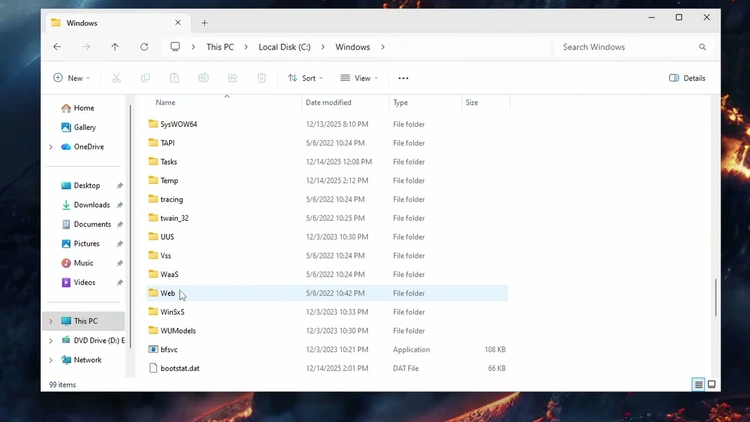Expand the OneDrive tree node
The height and width of the screenshot is (422, 750).
[x=51, y=147]
